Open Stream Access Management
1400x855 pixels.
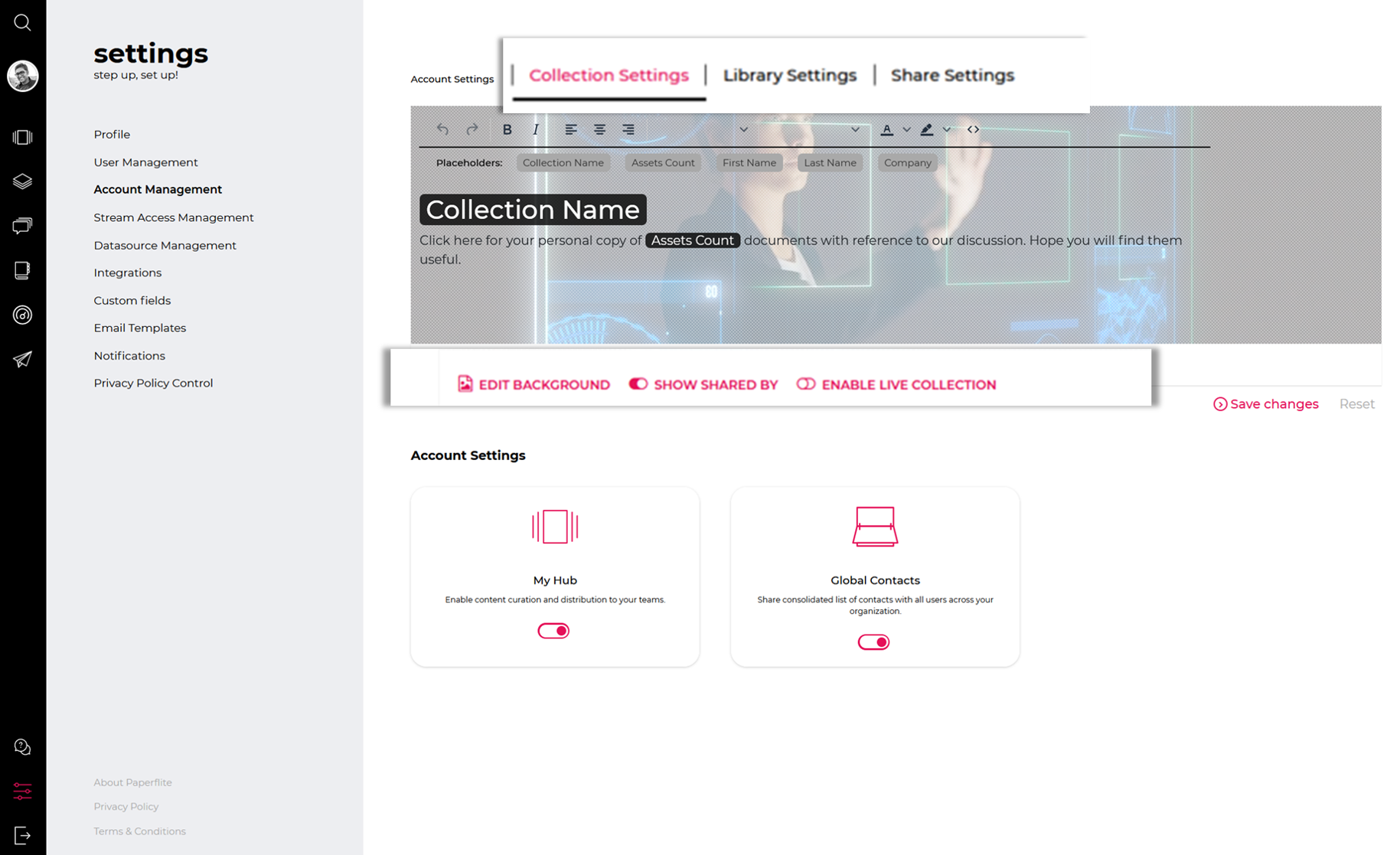pyautogui.click(x=174, y=217)
